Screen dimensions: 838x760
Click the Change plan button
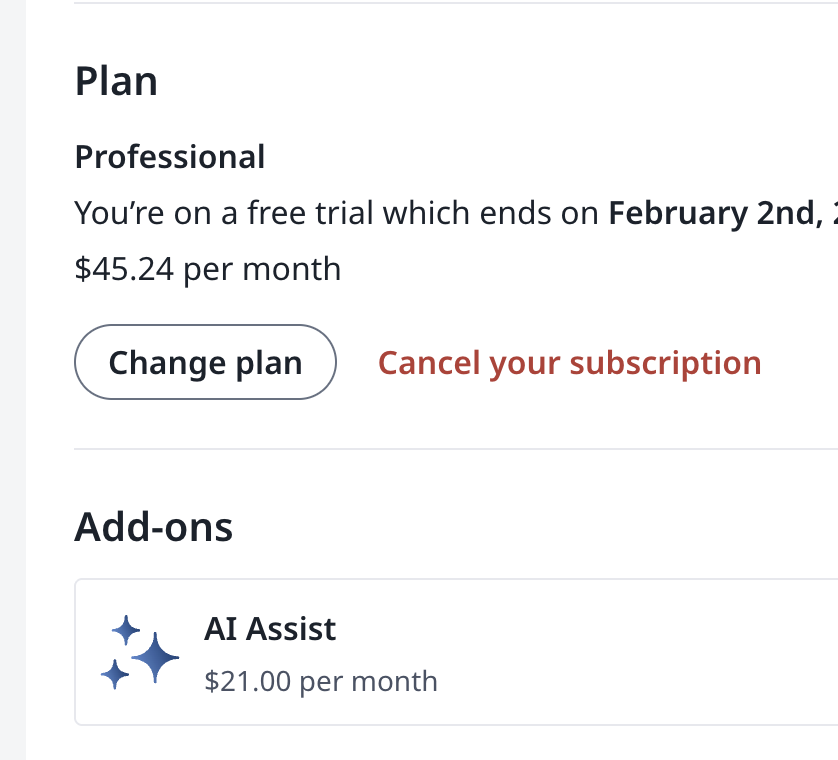click(205, 362)
